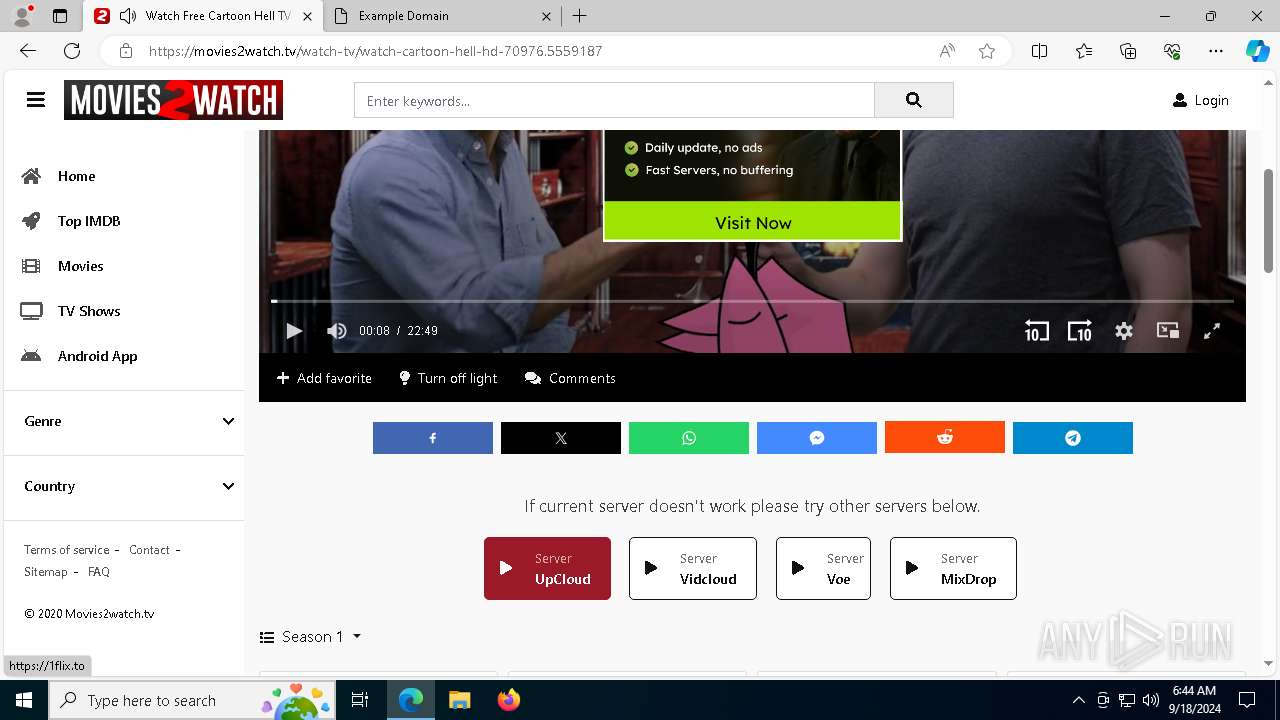Open Edge Settings and more menu
The width and height of the screenshot is (1280, 720).
coord(1216,51)
